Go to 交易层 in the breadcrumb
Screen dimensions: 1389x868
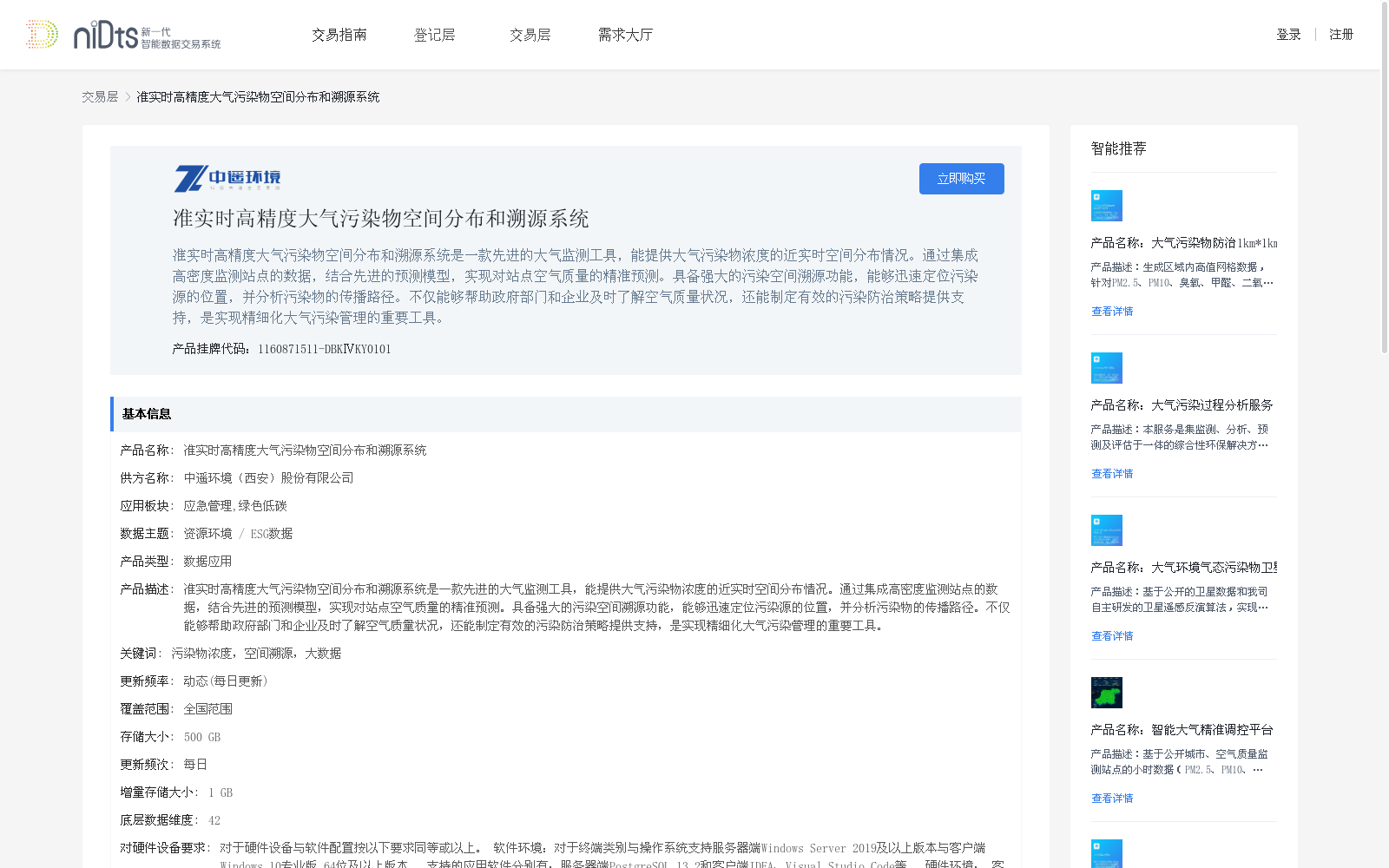click(100, 97)
